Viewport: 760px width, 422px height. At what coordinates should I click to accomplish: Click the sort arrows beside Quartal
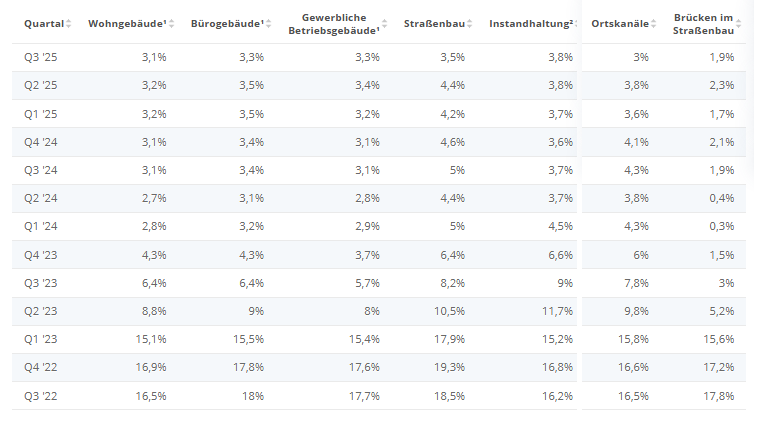click(70, 23)
